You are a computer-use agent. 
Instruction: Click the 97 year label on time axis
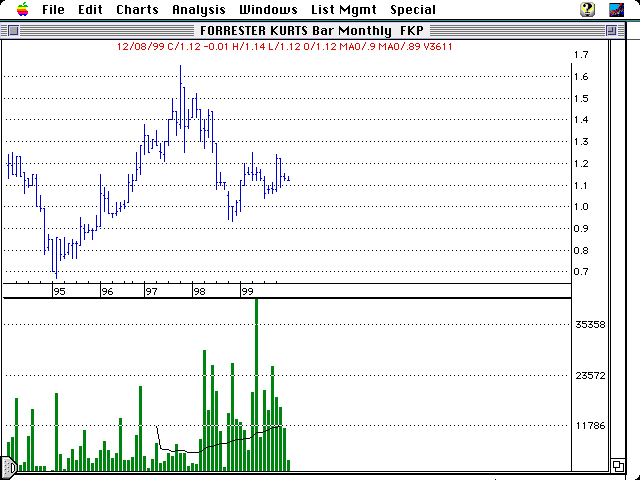pyautogui.click(x=151, y=292)
